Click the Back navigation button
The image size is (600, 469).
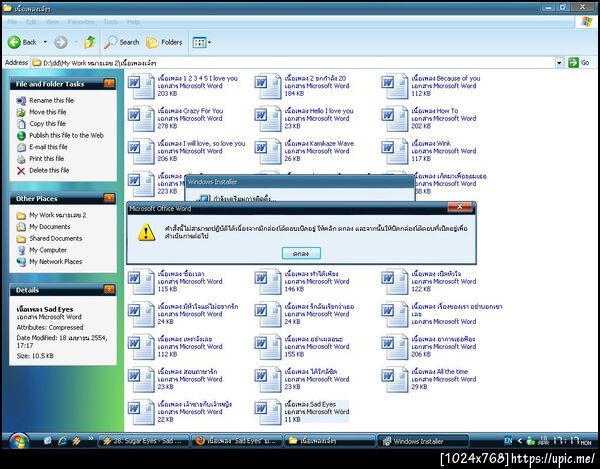pyautogui.click(x=22, y=42)
